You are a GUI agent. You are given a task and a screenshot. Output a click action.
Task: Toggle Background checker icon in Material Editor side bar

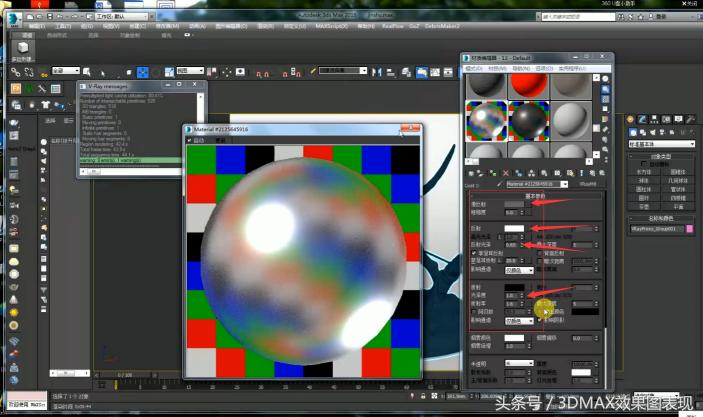605,99
